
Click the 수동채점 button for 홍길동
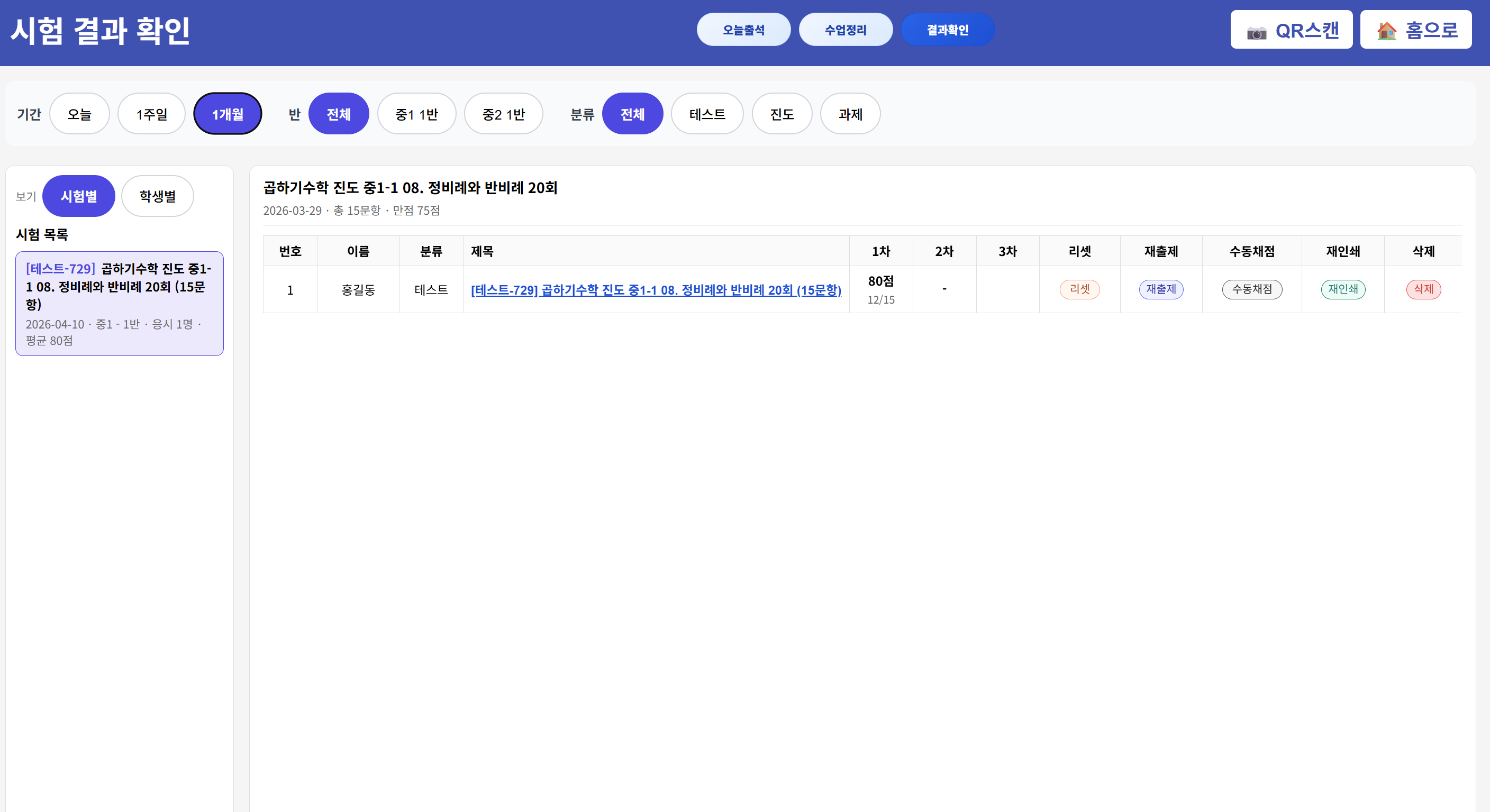pyautogui.click(x=1252, y=289)
